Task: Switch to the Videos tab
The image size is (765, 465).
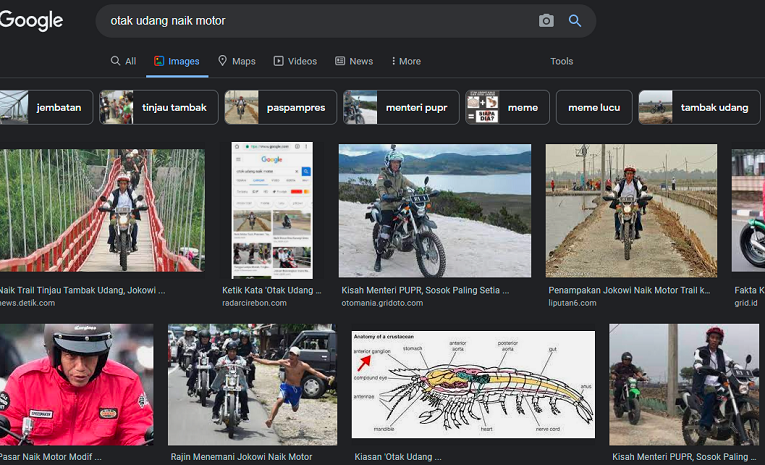Action: (295, 61)
